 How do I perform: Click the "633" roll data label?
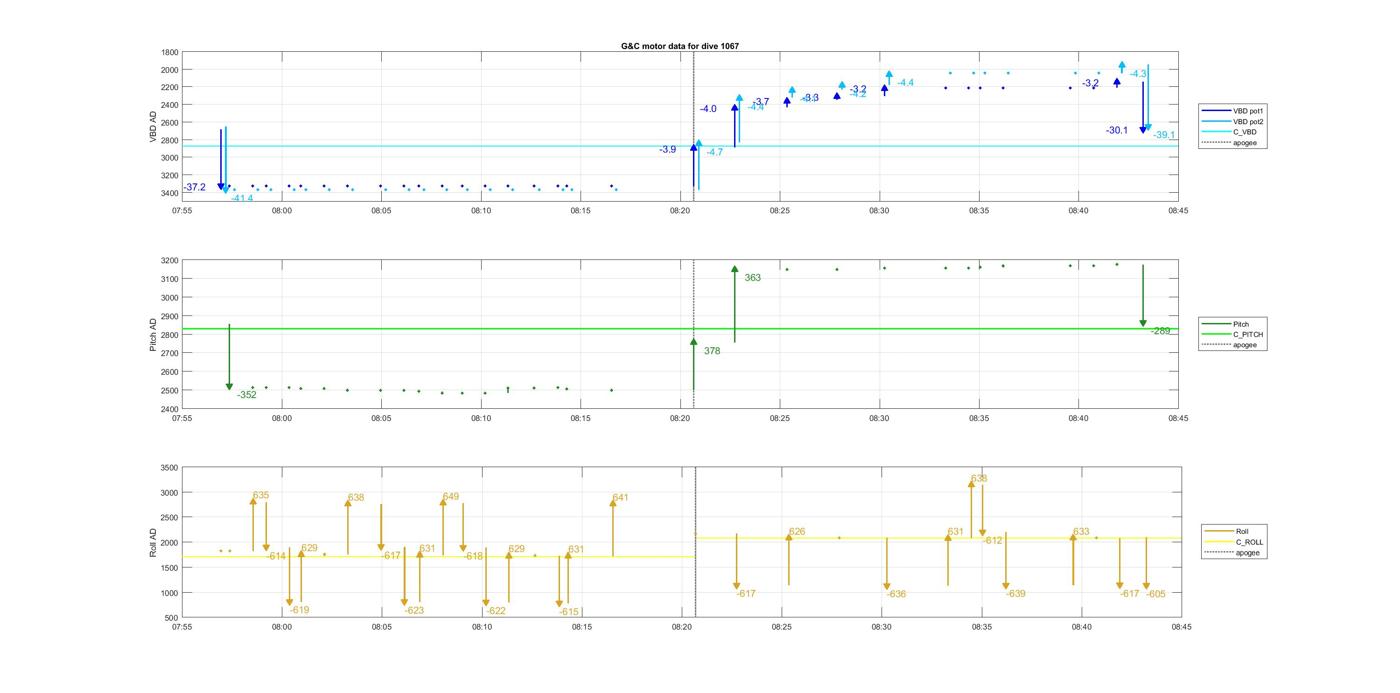tap(1081, 532)
